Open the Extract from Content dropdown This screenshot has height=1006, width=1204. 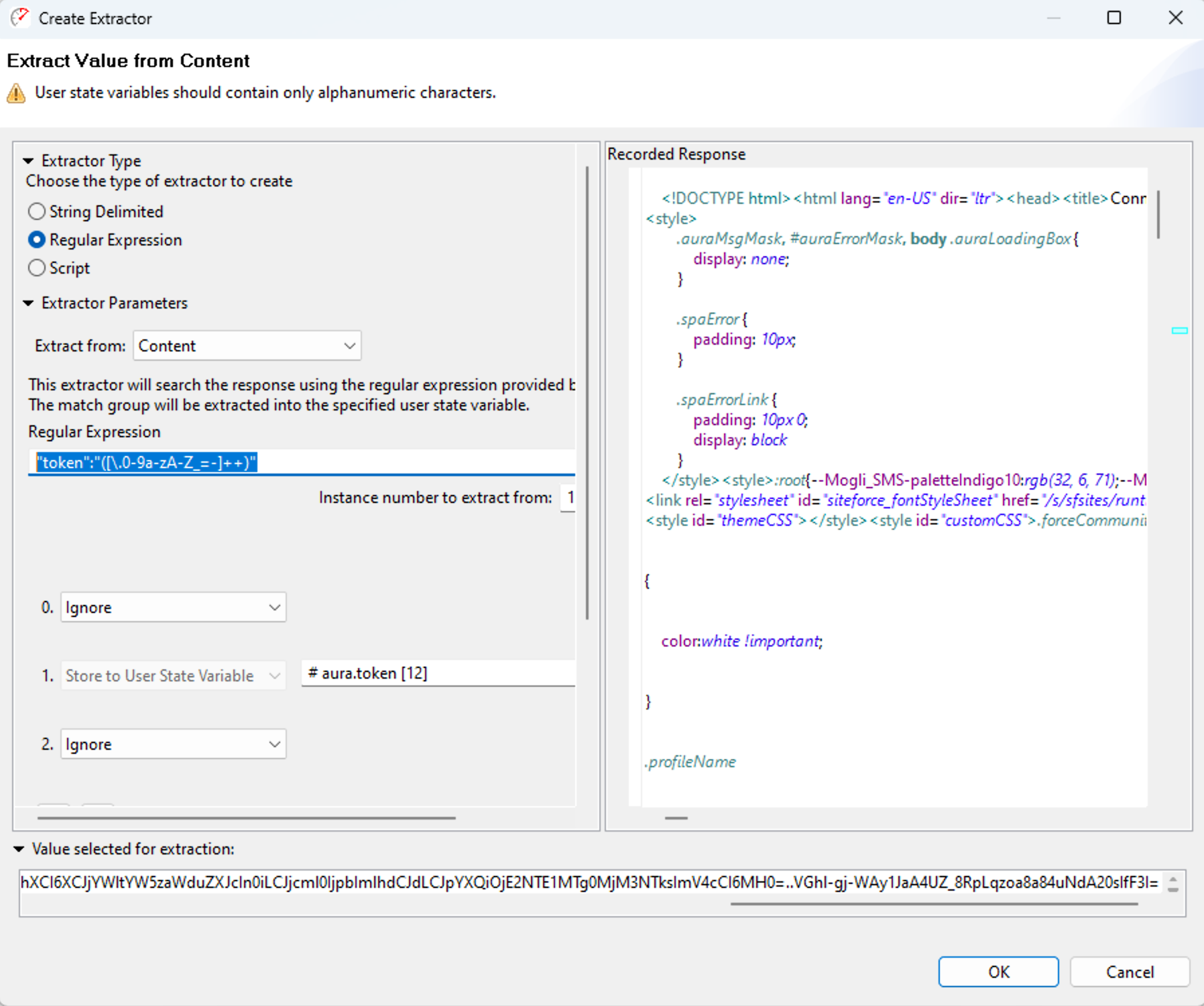pos(247,346)
